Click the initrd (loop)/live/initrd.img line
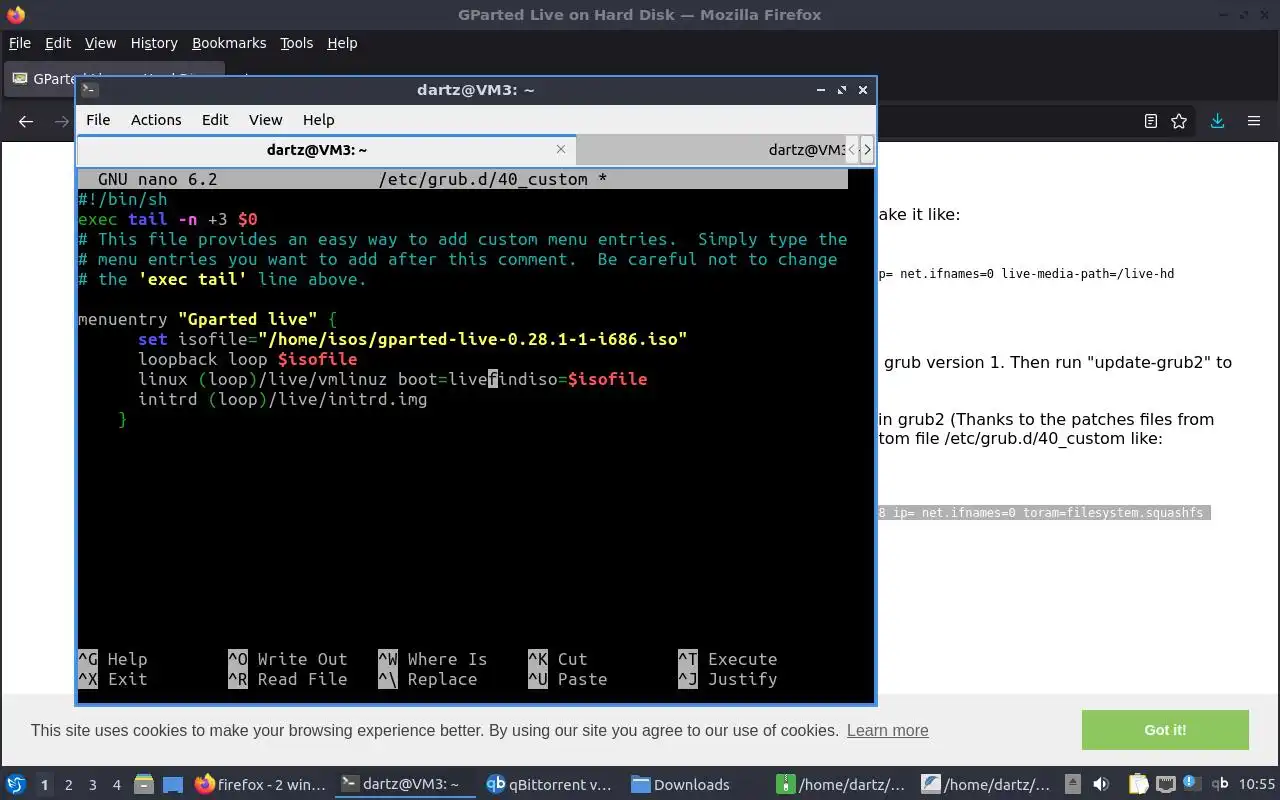Image resolution: width=1280 pixels, height=800 pixels. pyautogui.click(x=283, y=399)
